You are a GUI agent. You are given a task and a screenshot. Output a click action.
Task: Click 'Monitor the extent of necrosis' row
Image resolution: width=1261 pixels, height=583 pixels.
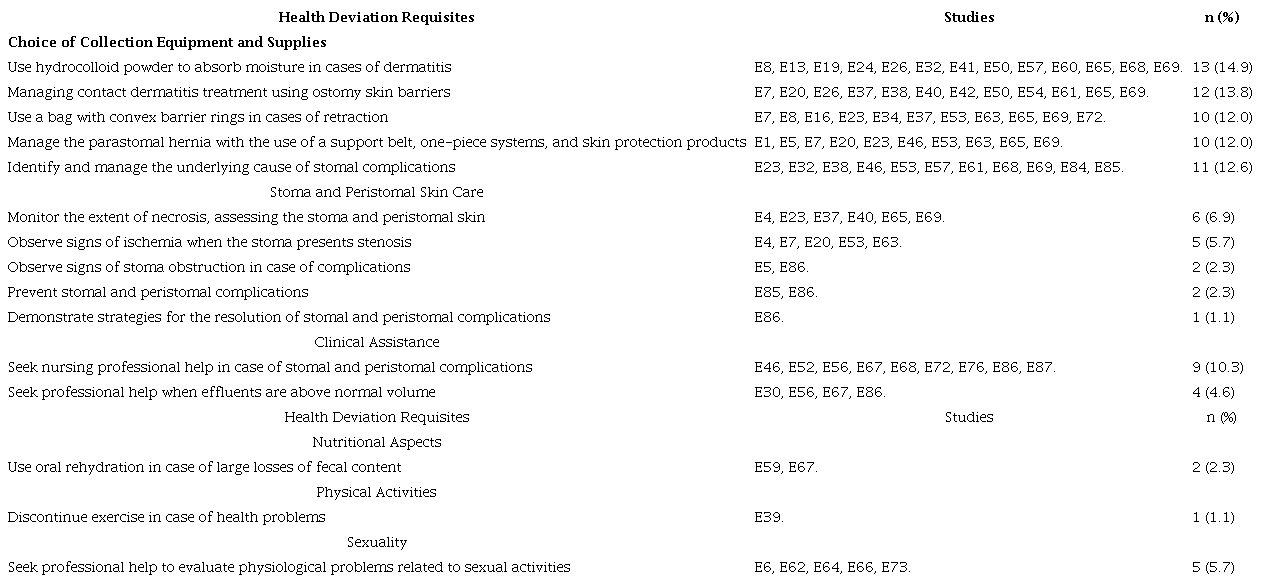click(246, 217)
